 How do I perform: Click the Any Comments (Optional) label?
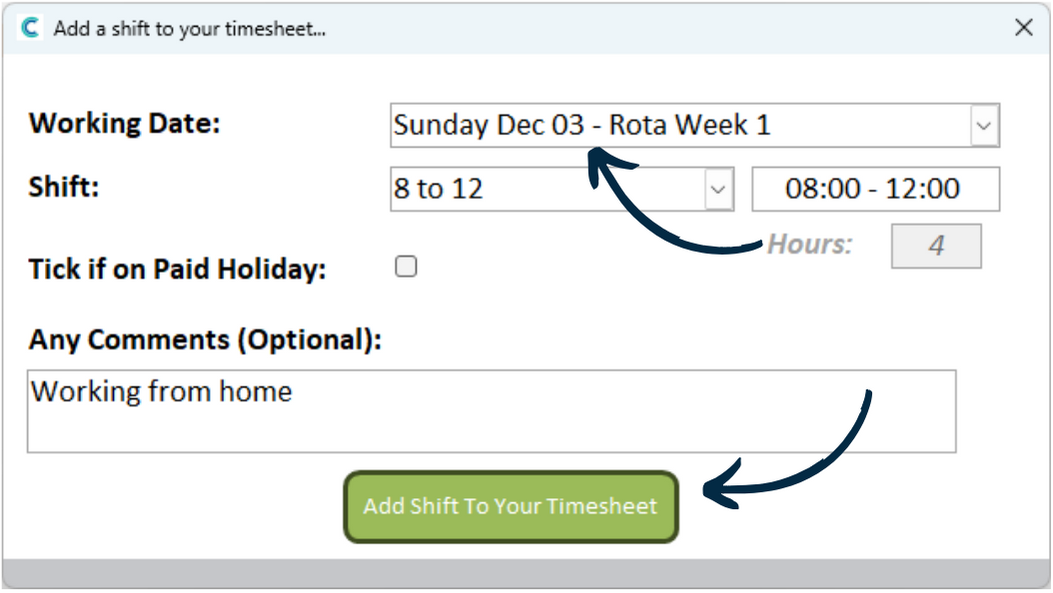(x=205, y=340)
